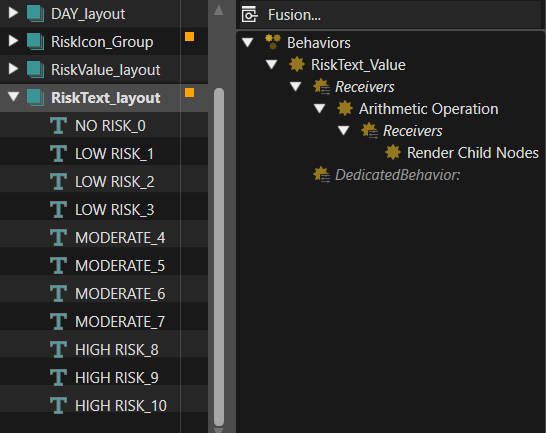Image resolution: width=546 pixels, height=433 pixels.
Task: Select the HIGH RISK_9 label
Action: (x=117, y=378)
